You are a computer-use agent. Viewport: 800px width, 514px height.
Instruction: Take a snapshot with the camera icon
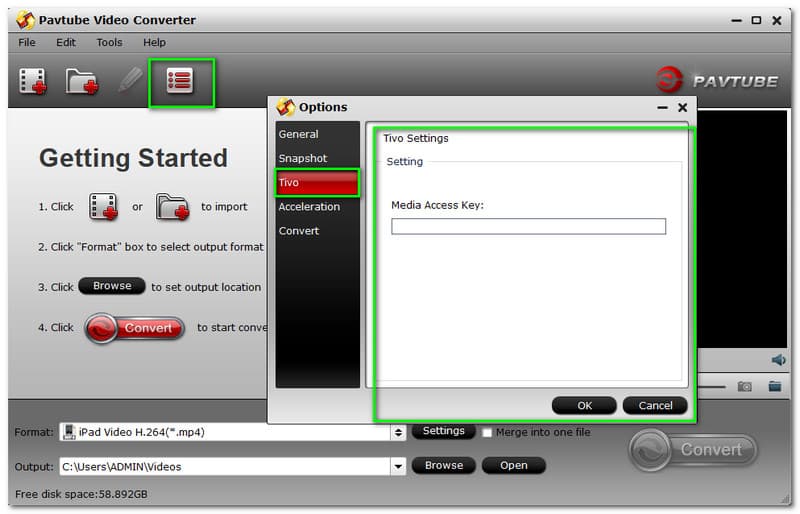click(744, 386)
